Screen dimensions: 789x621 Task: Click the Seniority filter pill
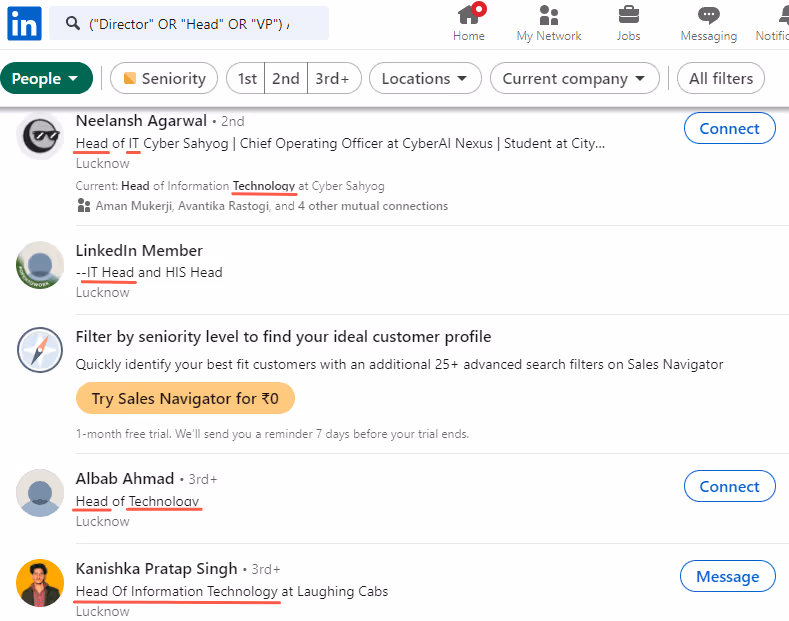tap(164, 78)
